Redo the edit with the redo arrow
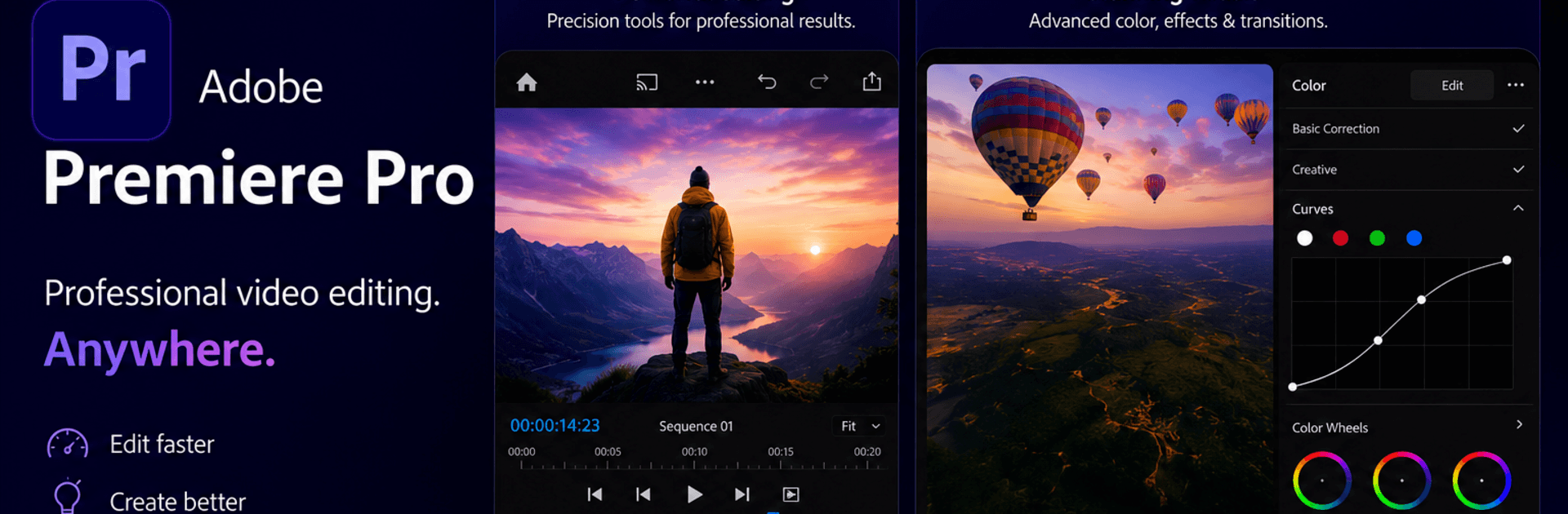This screenshot has height=514, width=1568. [x=819, y=82]
